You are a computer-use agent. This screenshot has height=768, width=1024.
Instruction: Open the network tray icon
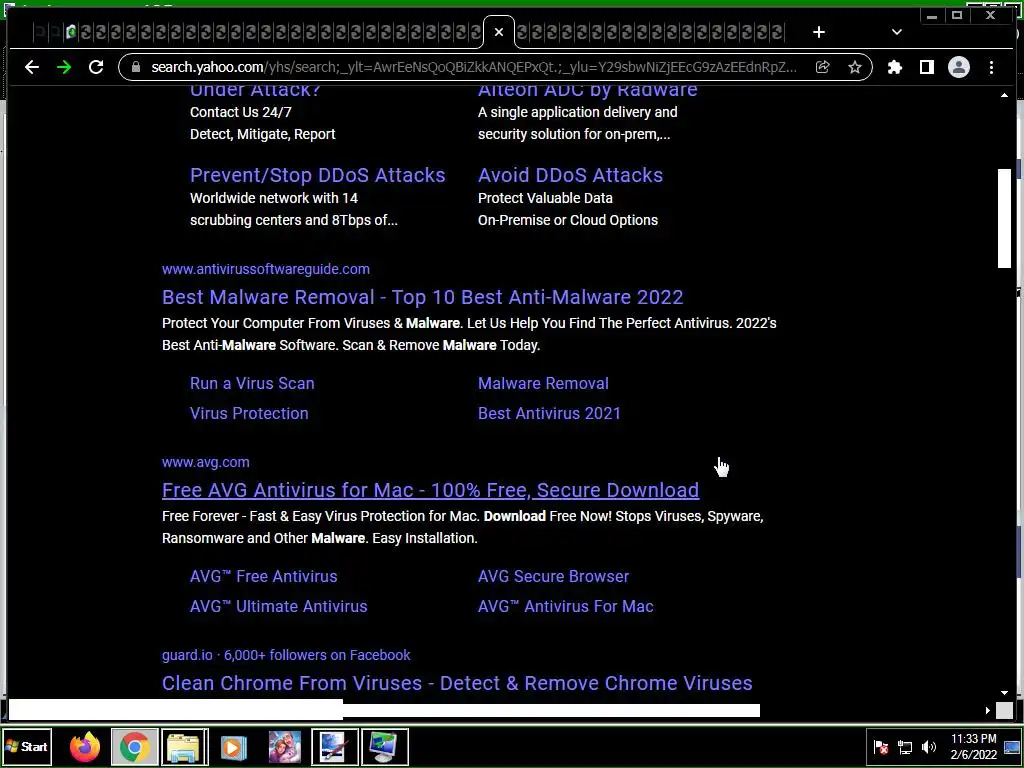click(905, 747)
